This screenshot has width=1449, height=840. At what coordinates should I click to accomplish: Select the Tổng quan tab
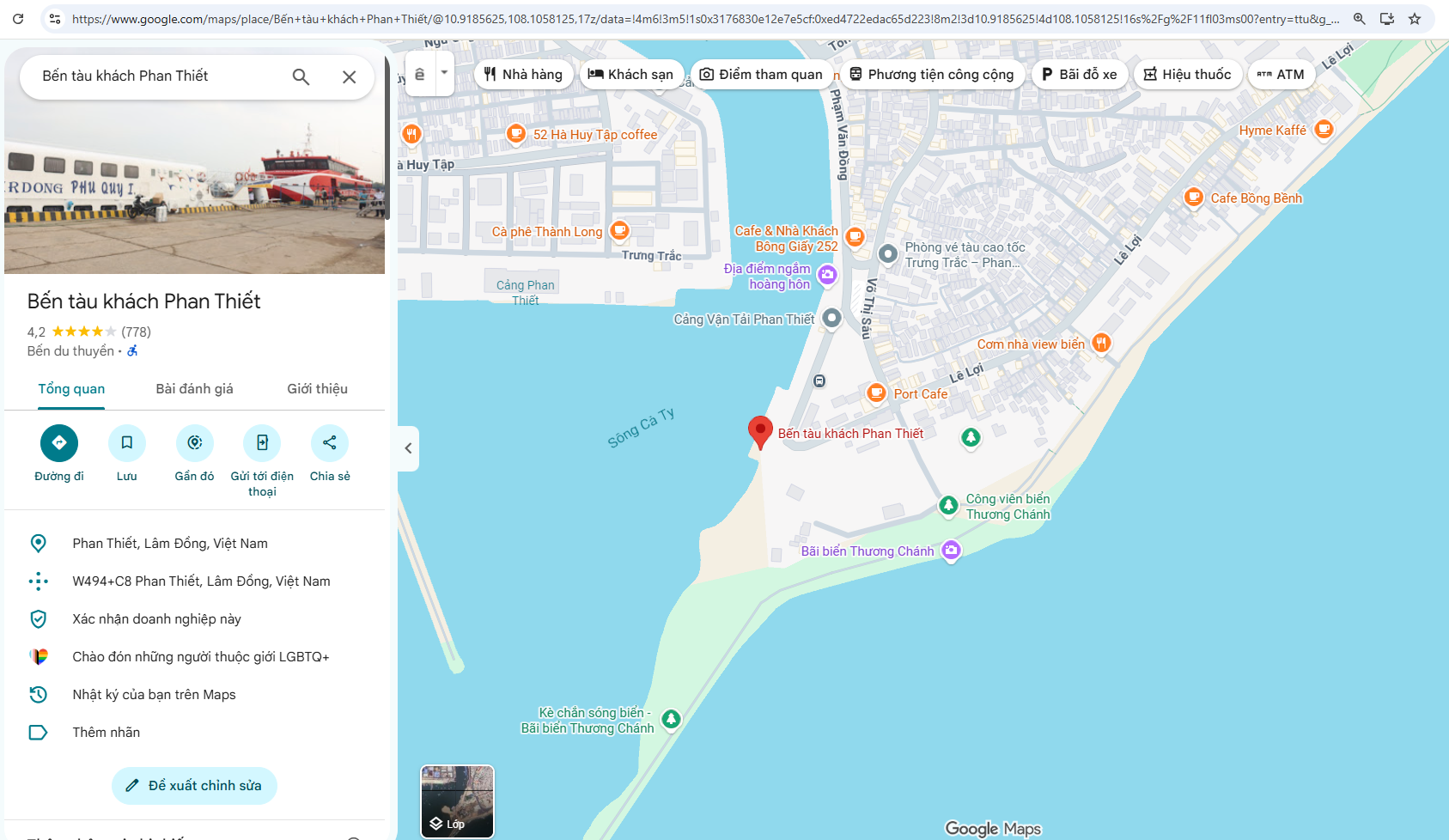71,389
